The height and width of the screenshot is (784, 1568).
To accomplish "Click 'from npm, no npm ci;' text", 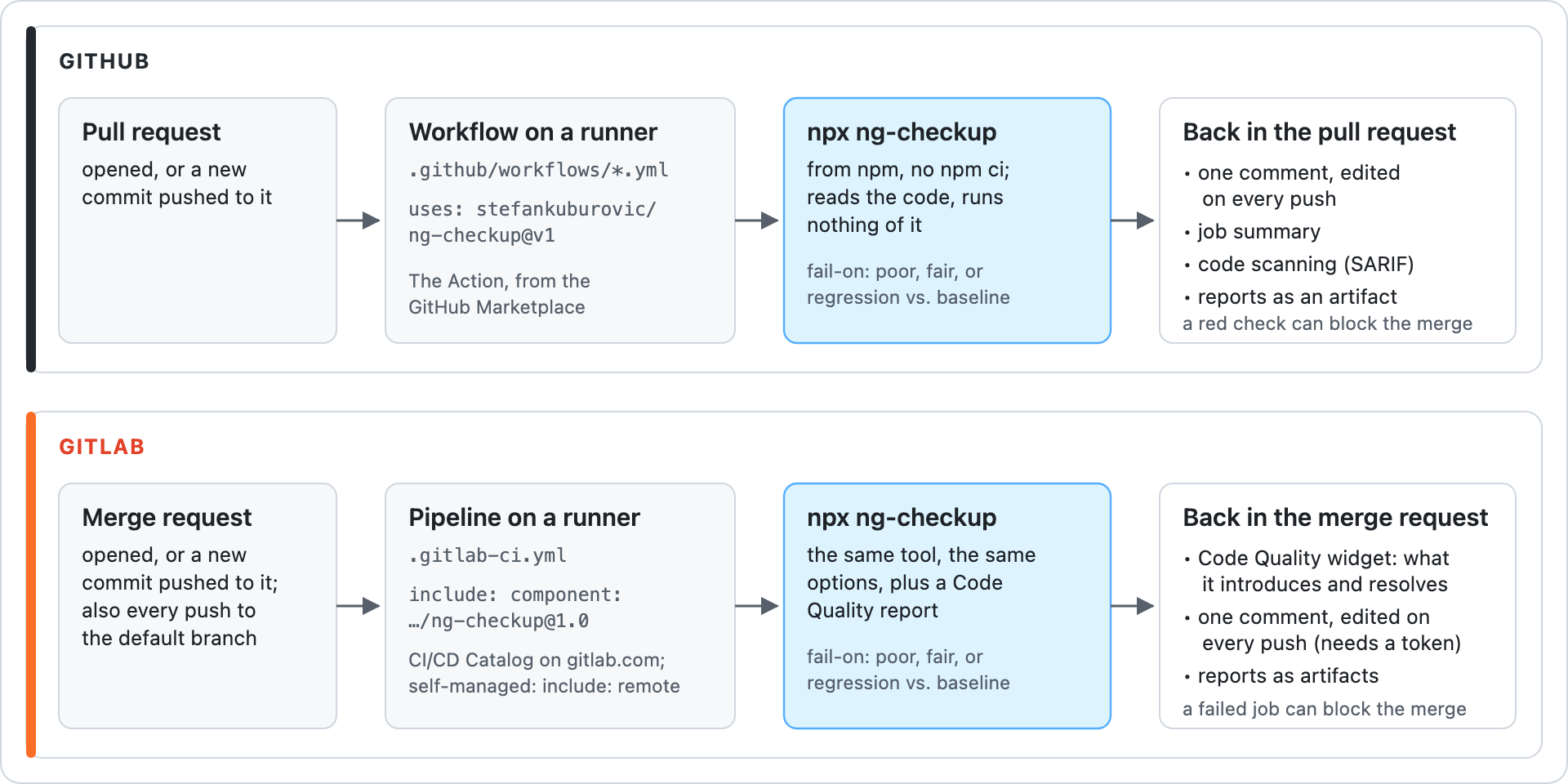I will coord(908,170).
